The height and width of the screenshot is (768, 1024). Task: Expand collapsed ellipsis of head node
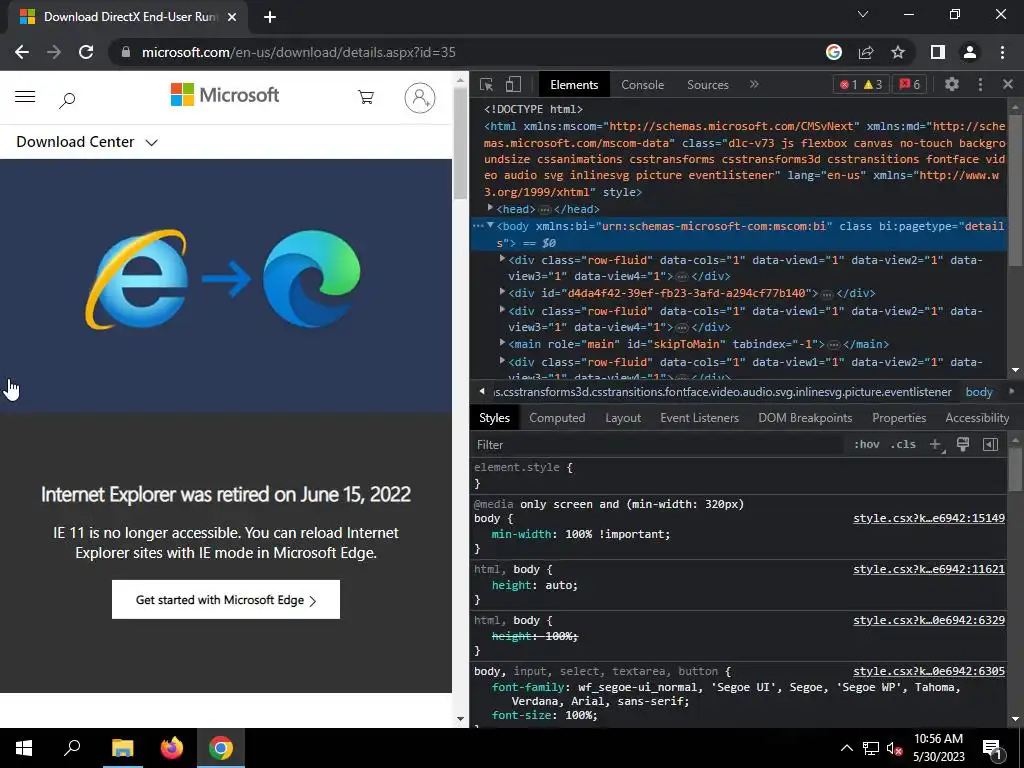coord(545,210)
